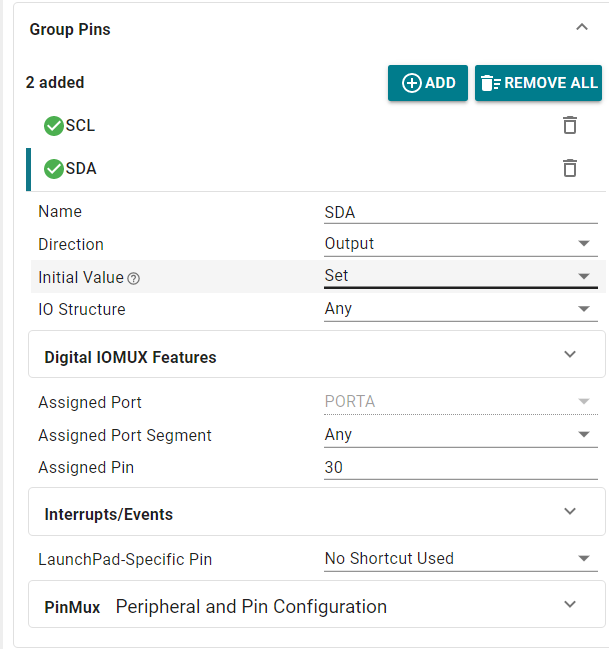Click the LaunchPad-Specific Pin label
This screenshot has width=609, height=649.
click(125, 559)
